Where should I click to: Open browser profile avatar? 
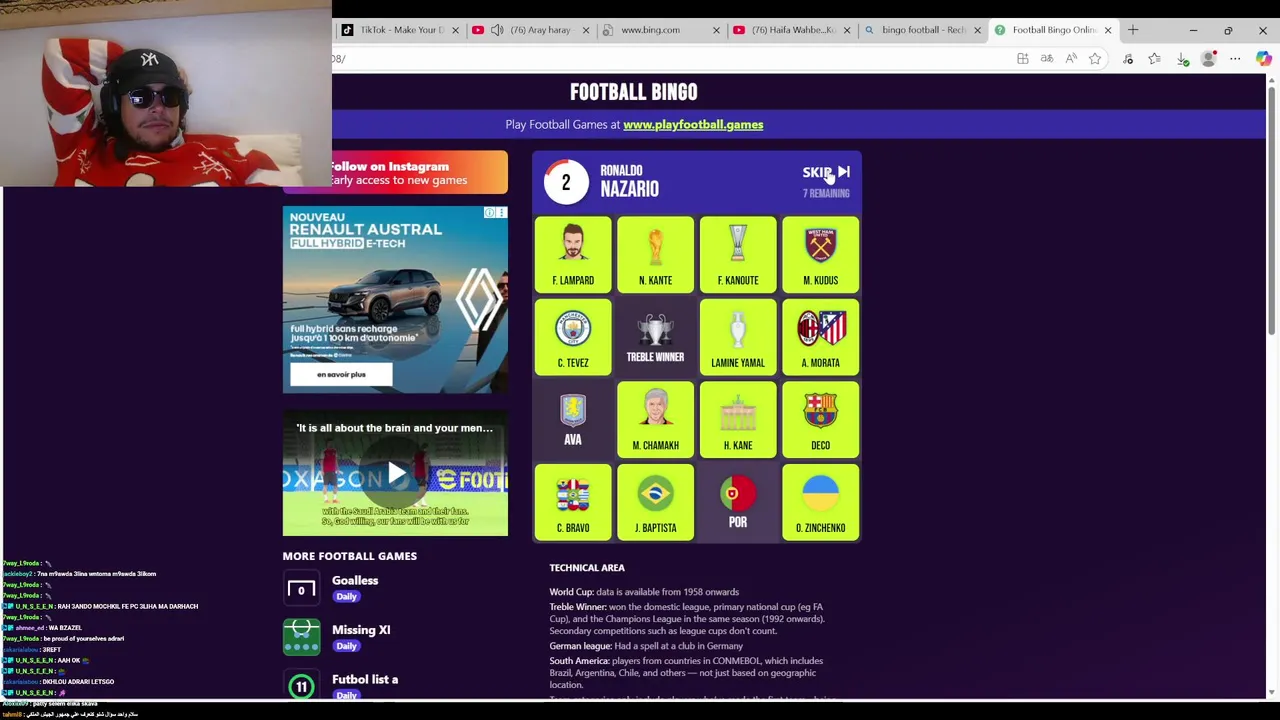point(1208,59)
